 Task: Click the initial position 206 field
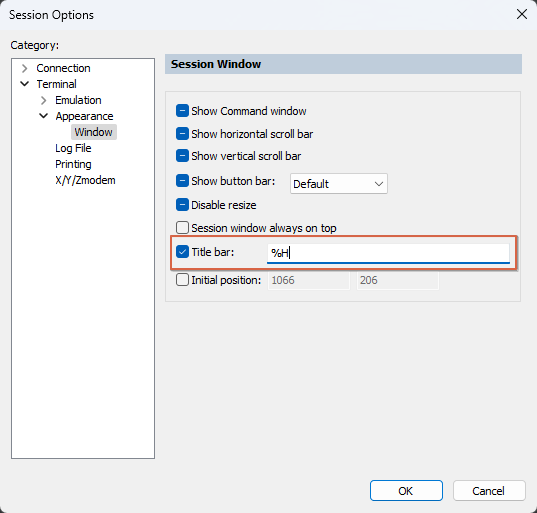[x=398, y=280]
